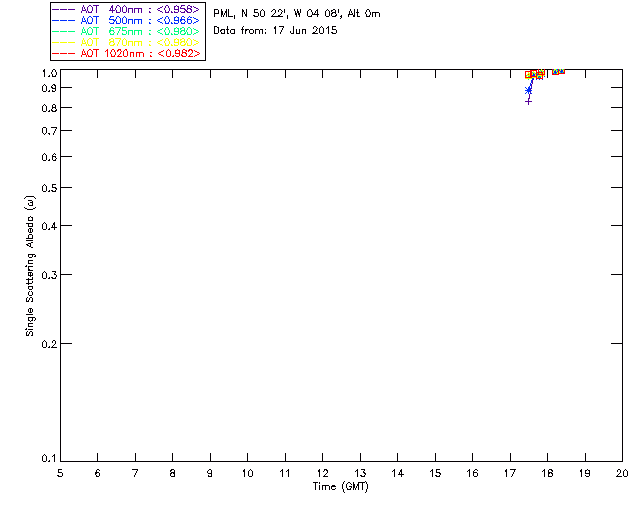Click the 'Single Scattering Albedo (ω)' axis title
640x512 pixels.
click(30, 266)
